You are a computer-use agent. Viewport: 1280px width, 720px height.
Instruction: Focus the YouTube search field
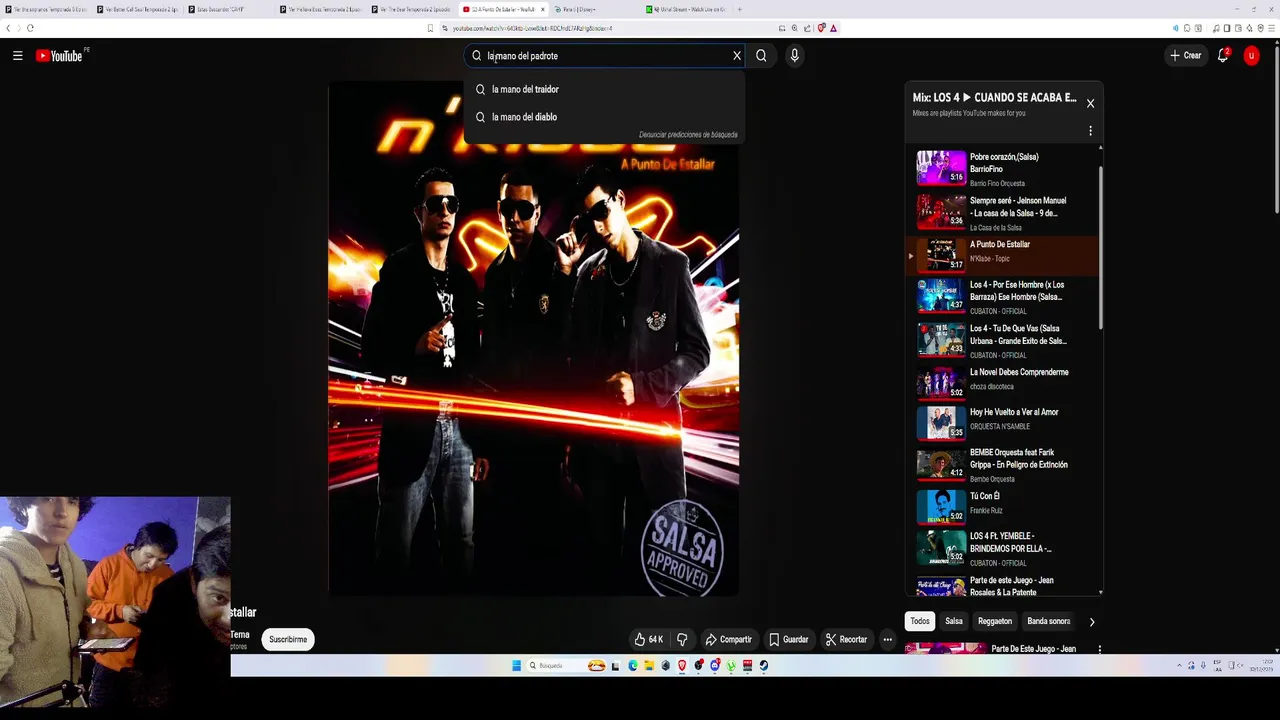pos(605,56)
